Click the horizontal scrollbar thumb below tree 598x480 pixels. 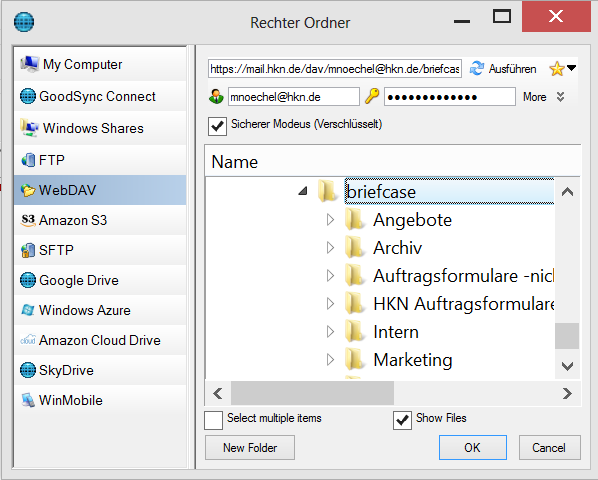pos(312,393)
